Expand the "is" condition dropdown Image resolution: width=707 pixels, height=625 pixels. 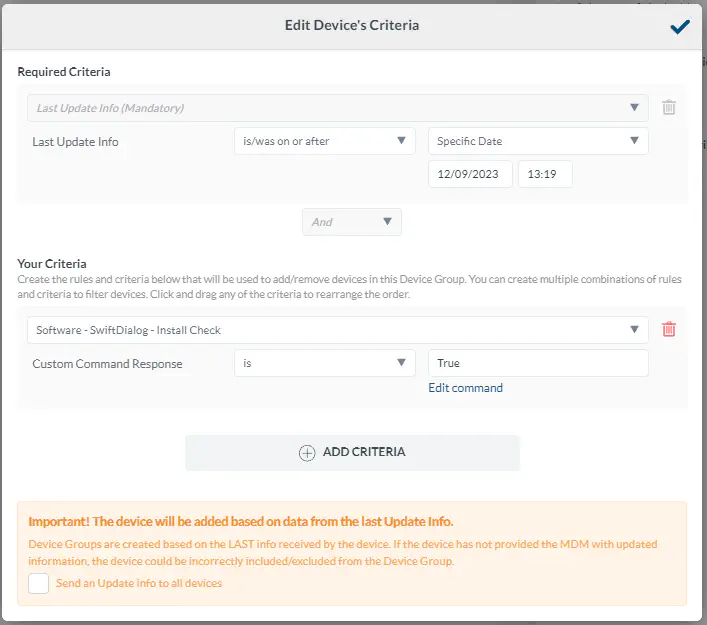pyautogui.click(x=324, y=363)
